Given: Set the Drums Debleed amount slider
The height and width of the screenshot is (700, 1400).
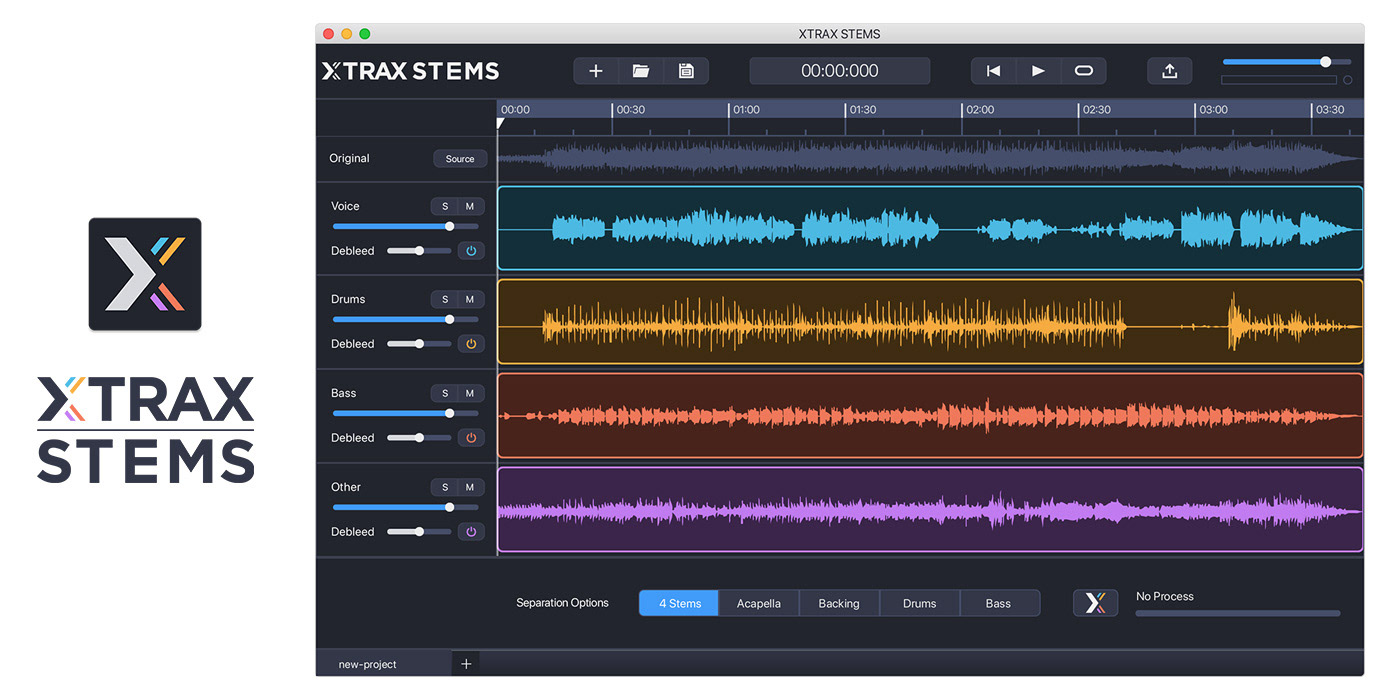Looking at the screenshot, I should [x=419, y=344].
